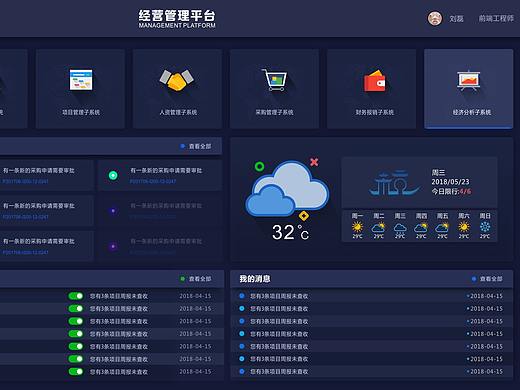
Task: Click the green glowing dot beside purchase notice
Action: point(113,175)
